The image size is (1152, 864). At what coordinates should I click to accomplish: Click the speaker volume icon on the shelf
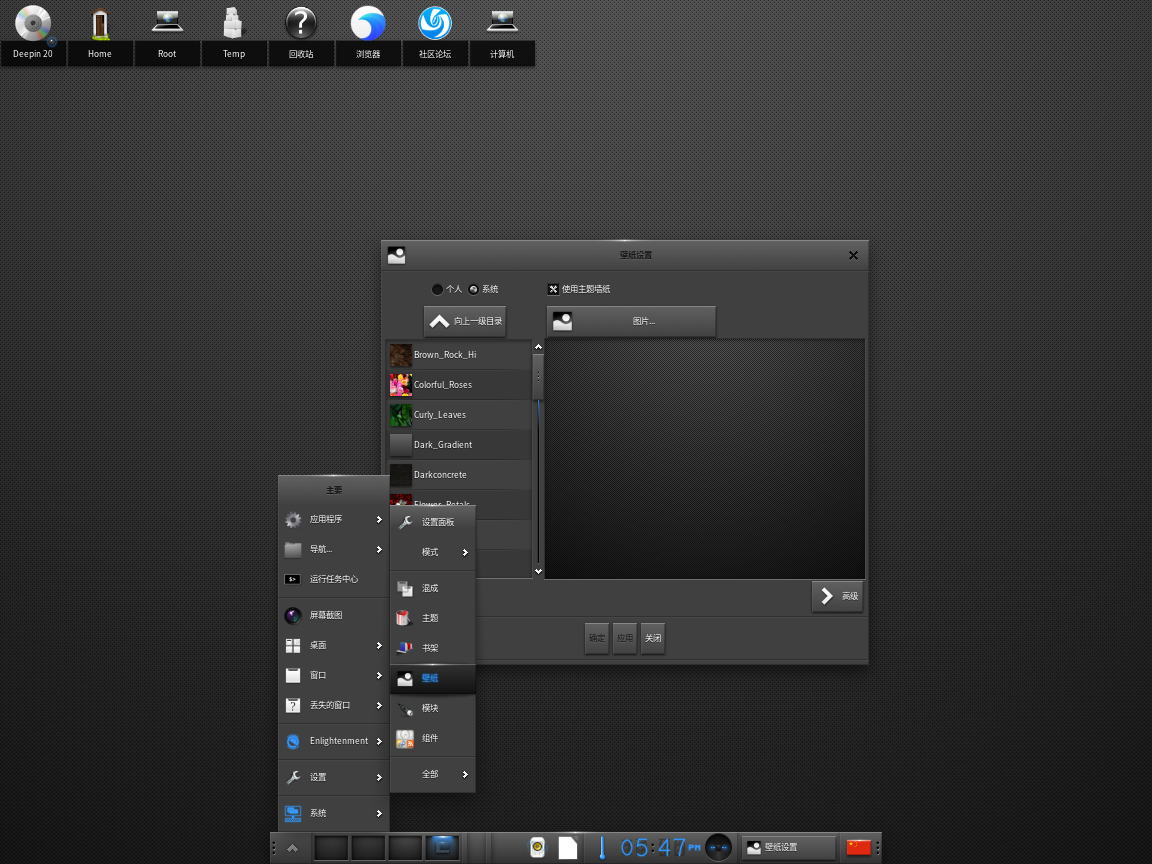(537, 848)
